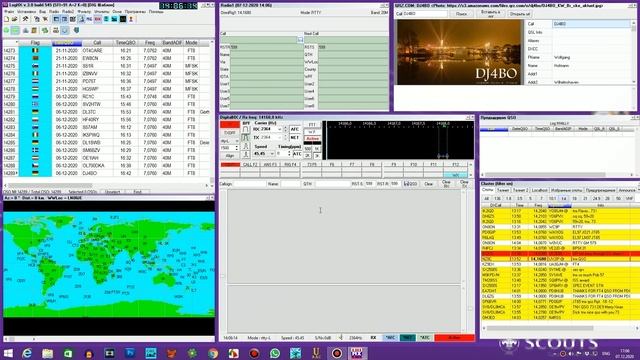640x360 pixels.
Task: Click the ANS F3 macro button
Action: tap(270, 164)
